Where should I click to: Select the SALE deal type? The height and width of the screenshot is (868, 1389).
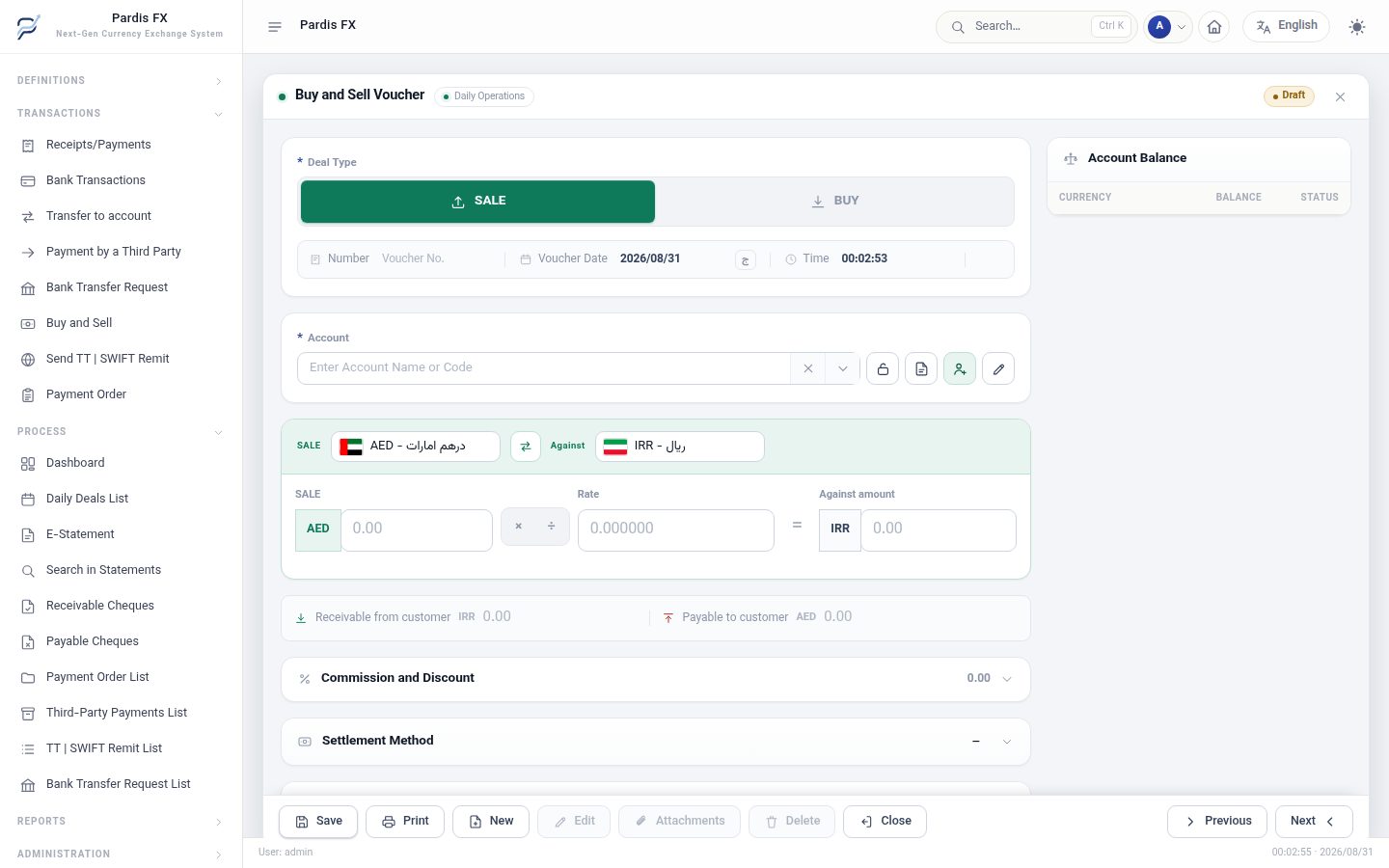(477, 202)
